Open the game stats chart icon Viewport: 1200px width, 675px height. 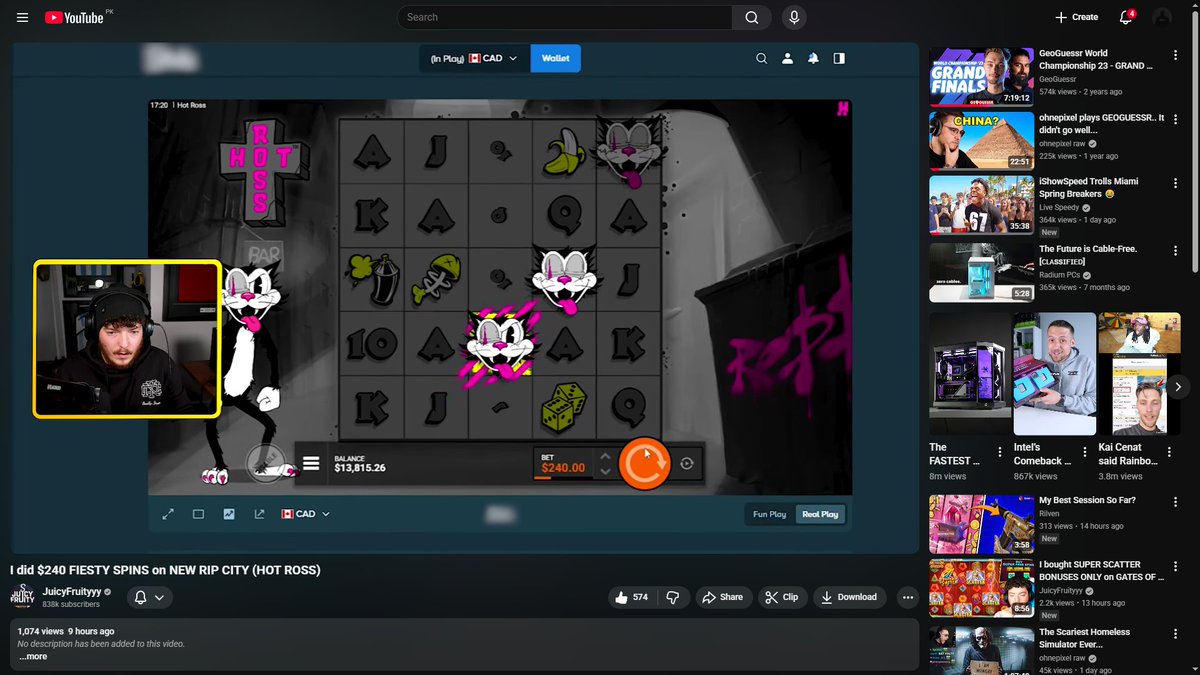pyautogui.click(x=229, y=514)
